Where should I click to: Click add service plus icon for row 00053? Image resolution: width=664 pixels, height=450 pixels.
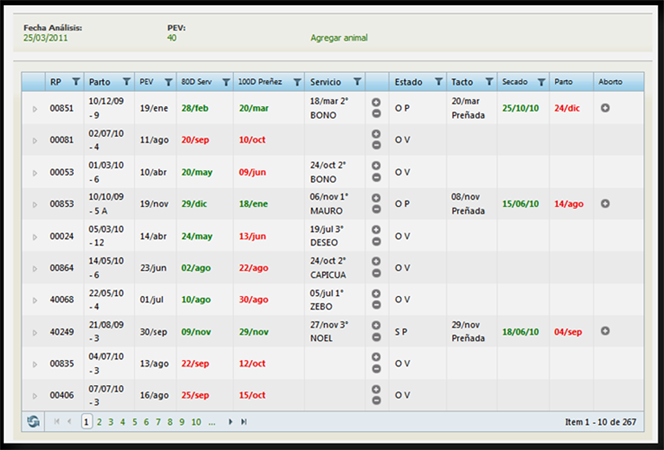(376, 166)
